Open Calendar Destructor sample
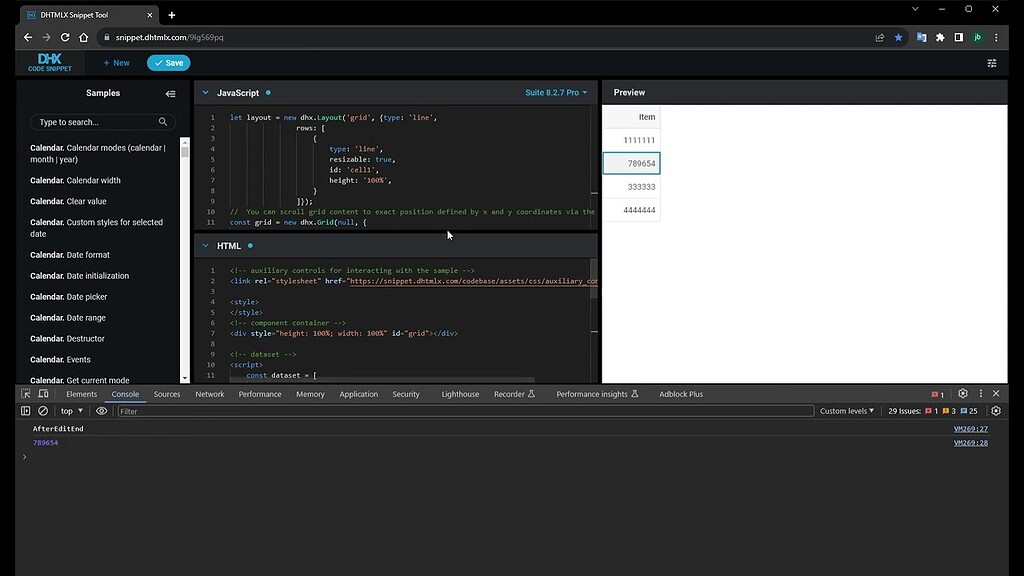This screenshot has height=576, width=1024. click(67, 338)
